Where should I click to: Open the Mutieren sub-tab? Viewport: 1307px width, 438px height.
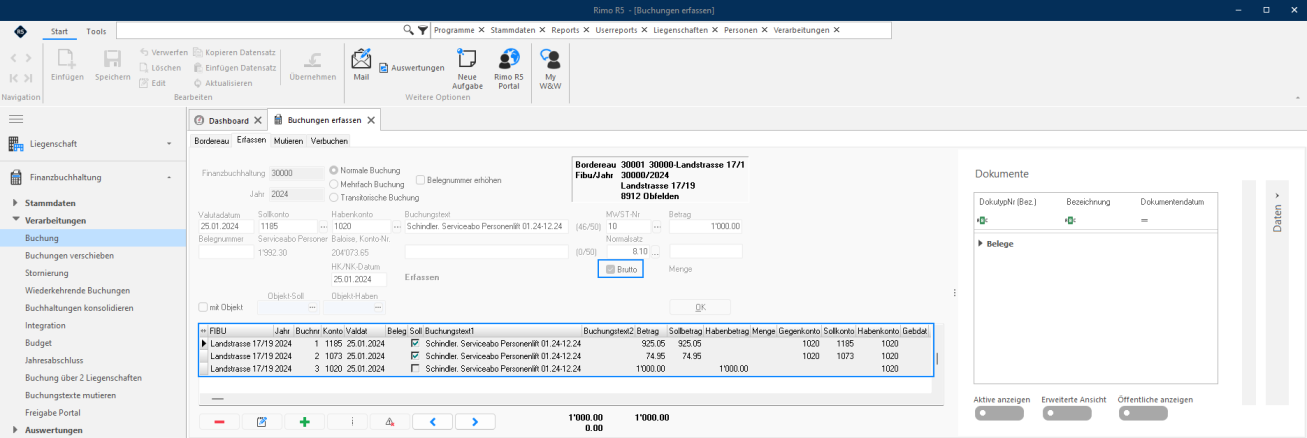point(288,141)
